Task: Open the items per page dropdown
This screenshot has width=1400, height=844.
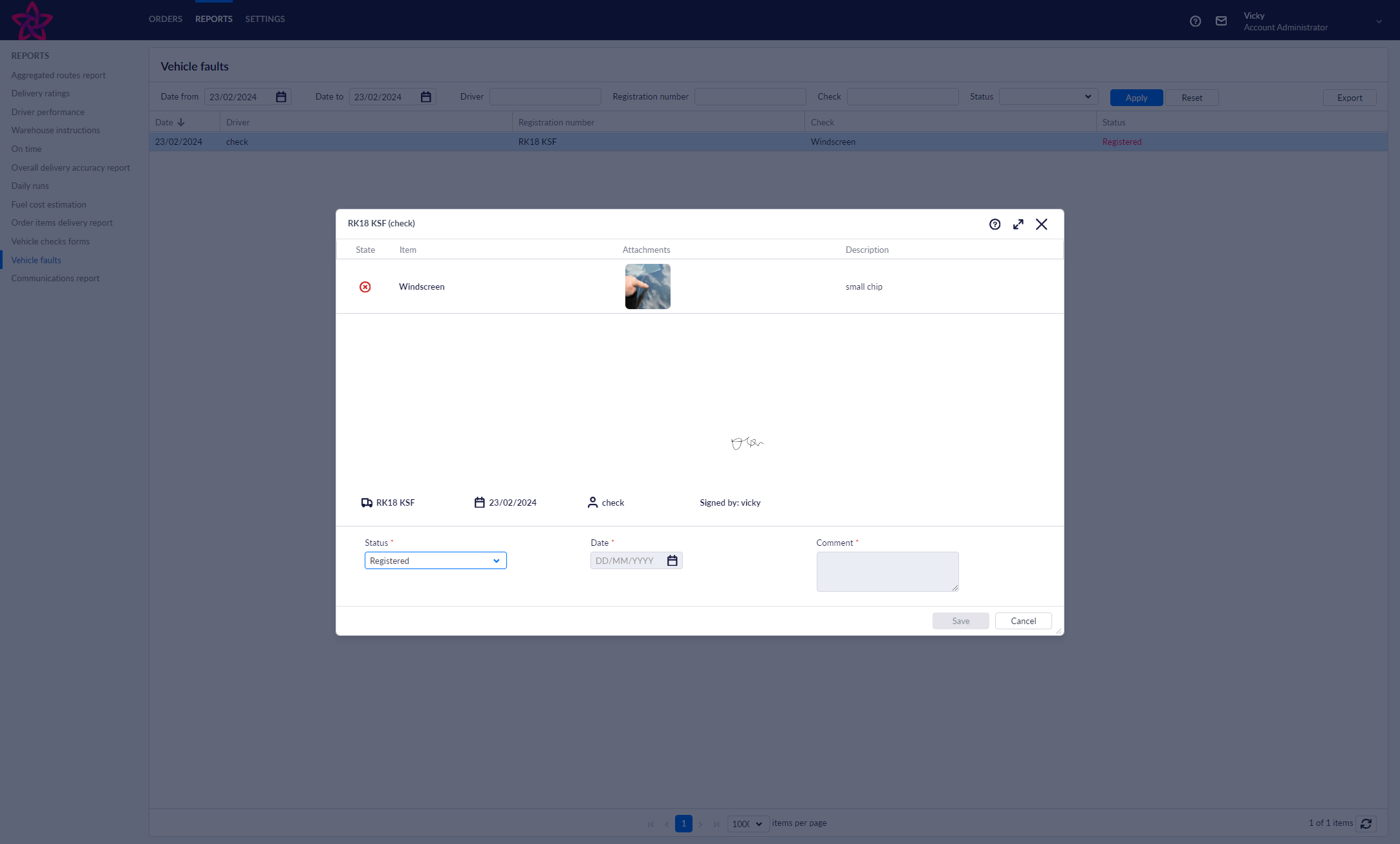Action: pyautogui.click(x=748, y=824)
